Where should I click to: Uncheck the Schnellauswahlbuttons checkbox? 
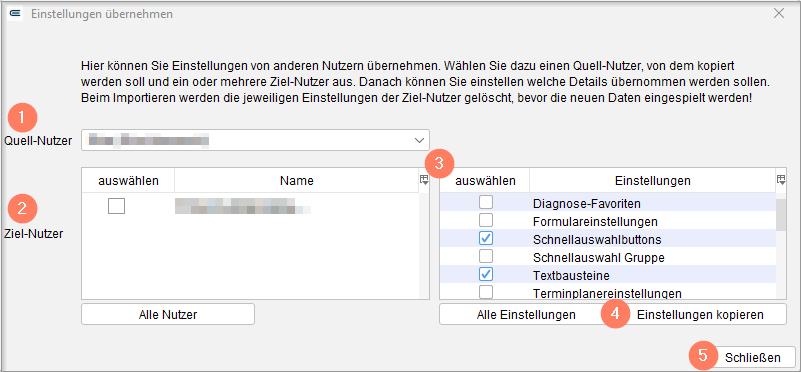485,239
